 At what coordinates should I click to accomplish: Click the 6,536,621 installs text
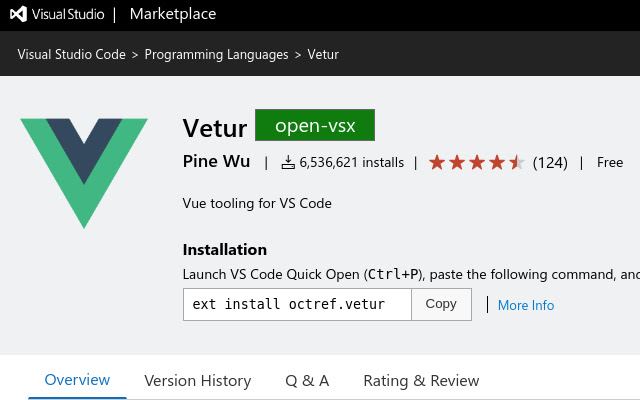[351, 162]
